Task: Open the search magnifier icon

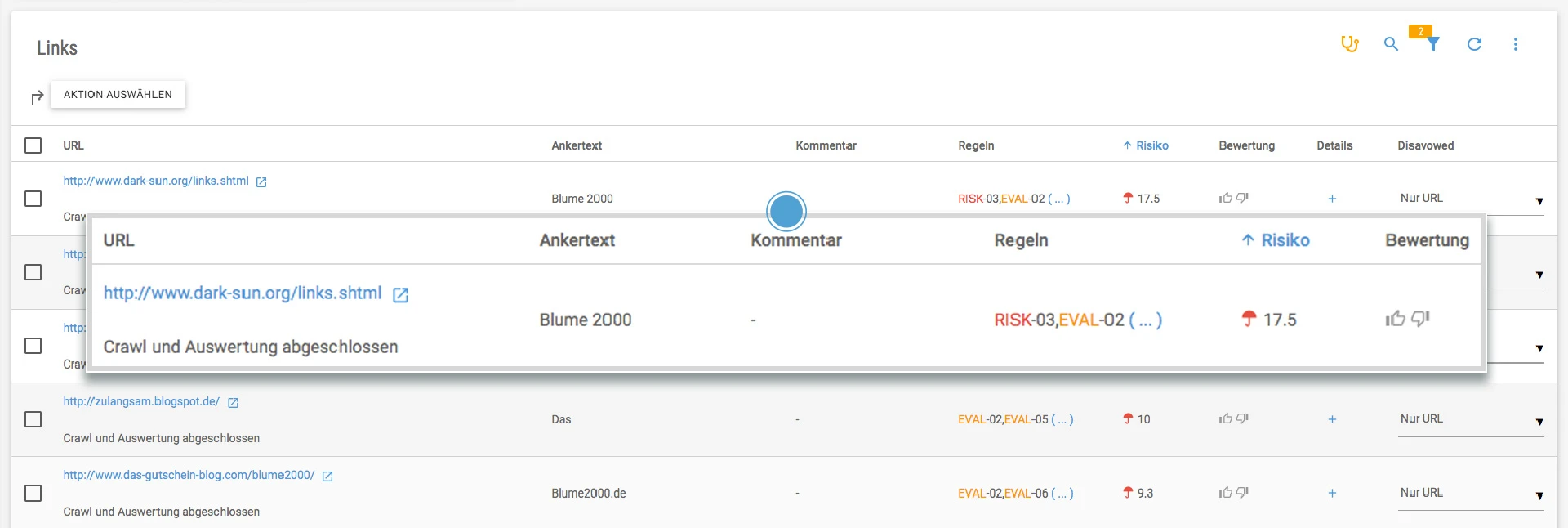Action: point(1391,44)
